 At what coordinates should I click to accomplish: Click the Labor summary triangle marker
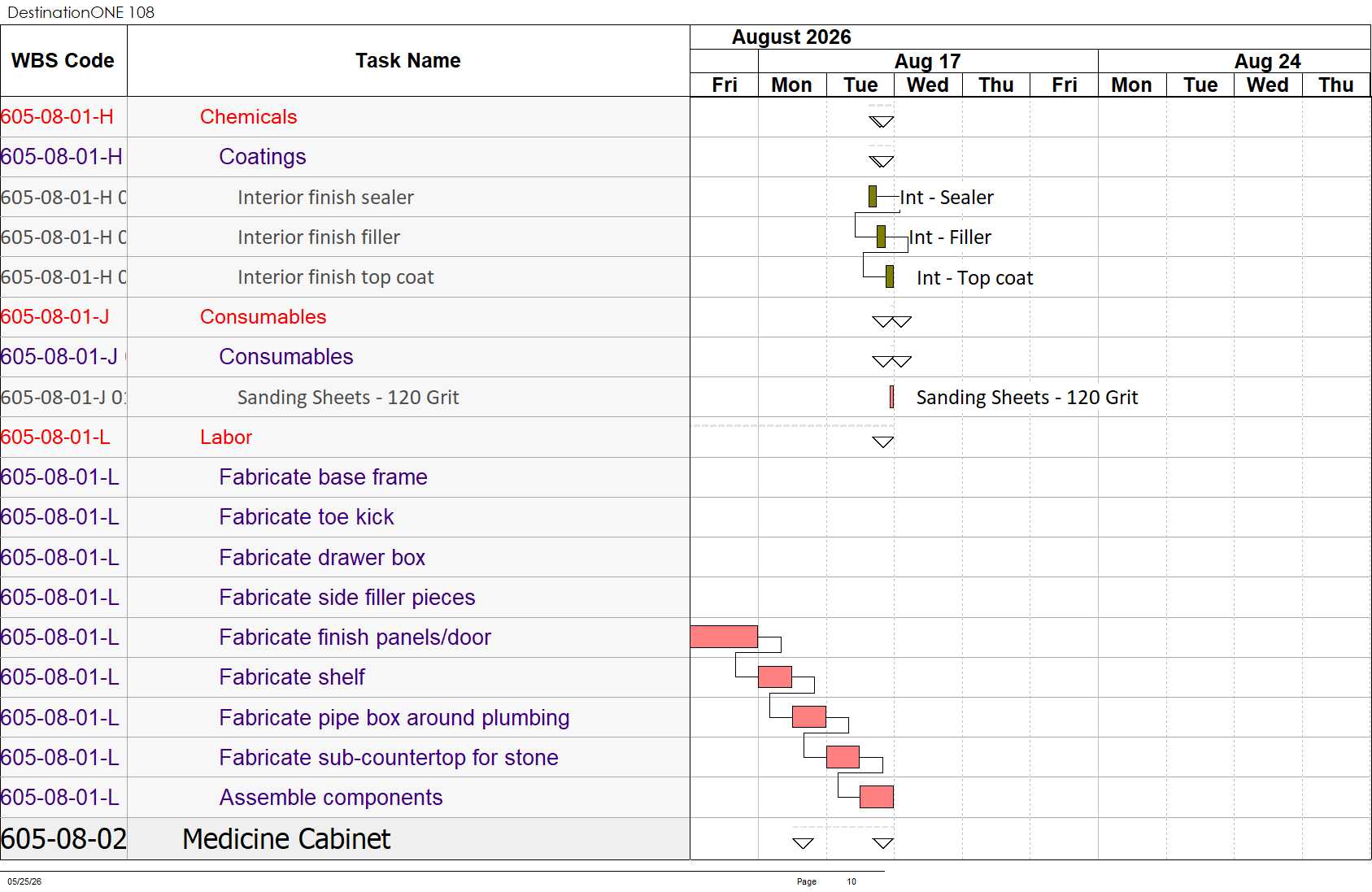(x=883, y=442)
